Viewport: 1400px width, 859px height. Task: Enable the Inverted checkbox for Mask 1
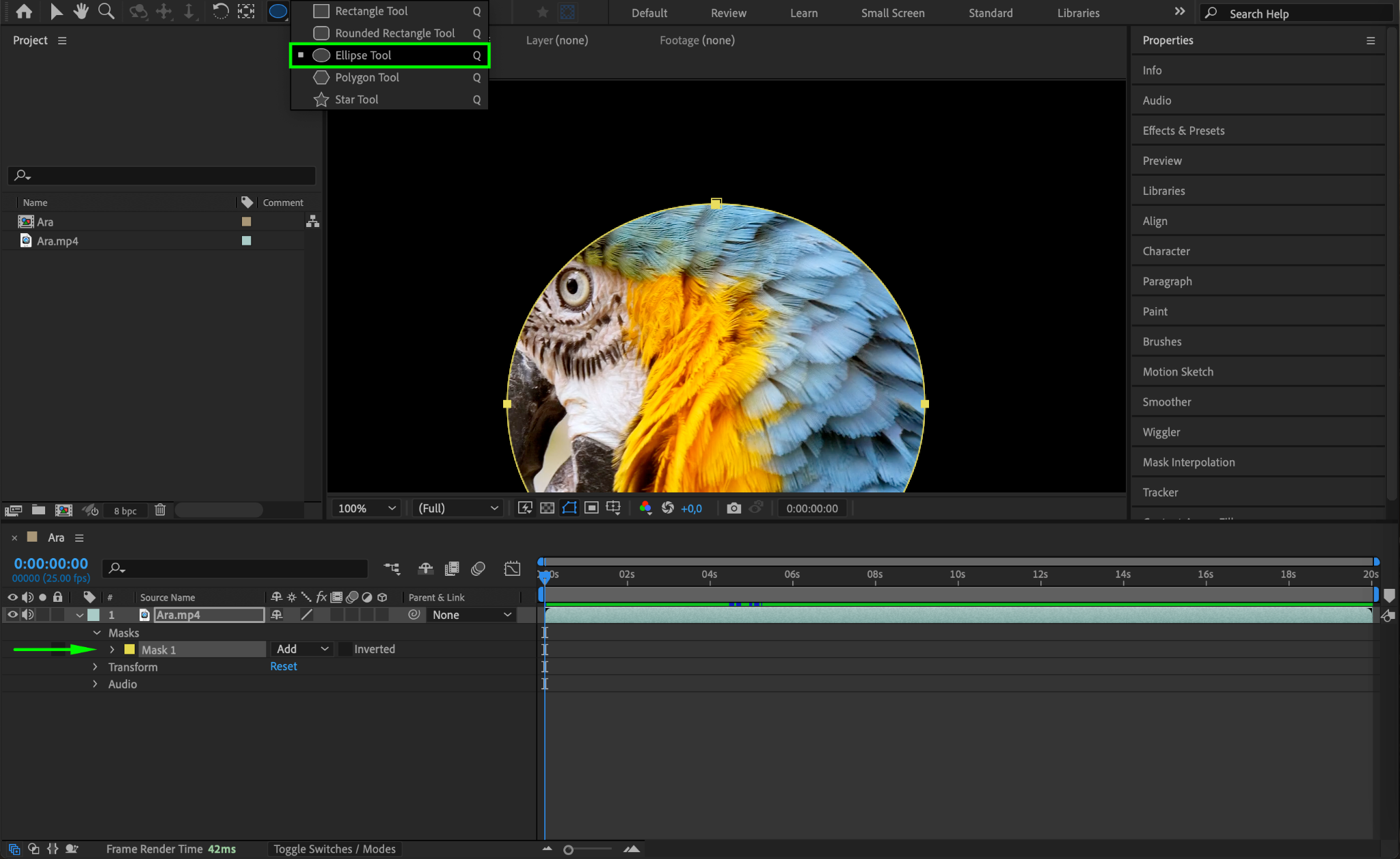point(346,649)
